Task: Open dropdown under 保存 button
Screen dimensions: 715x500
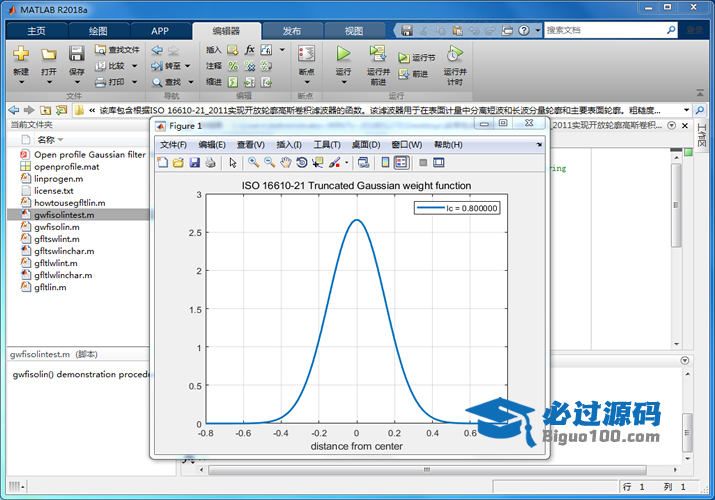Action: coord(77,82)
